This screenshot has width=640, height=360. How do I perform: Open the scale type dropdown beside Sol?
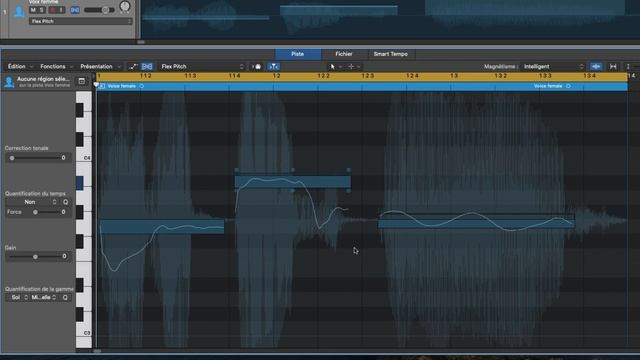[44, 298]
